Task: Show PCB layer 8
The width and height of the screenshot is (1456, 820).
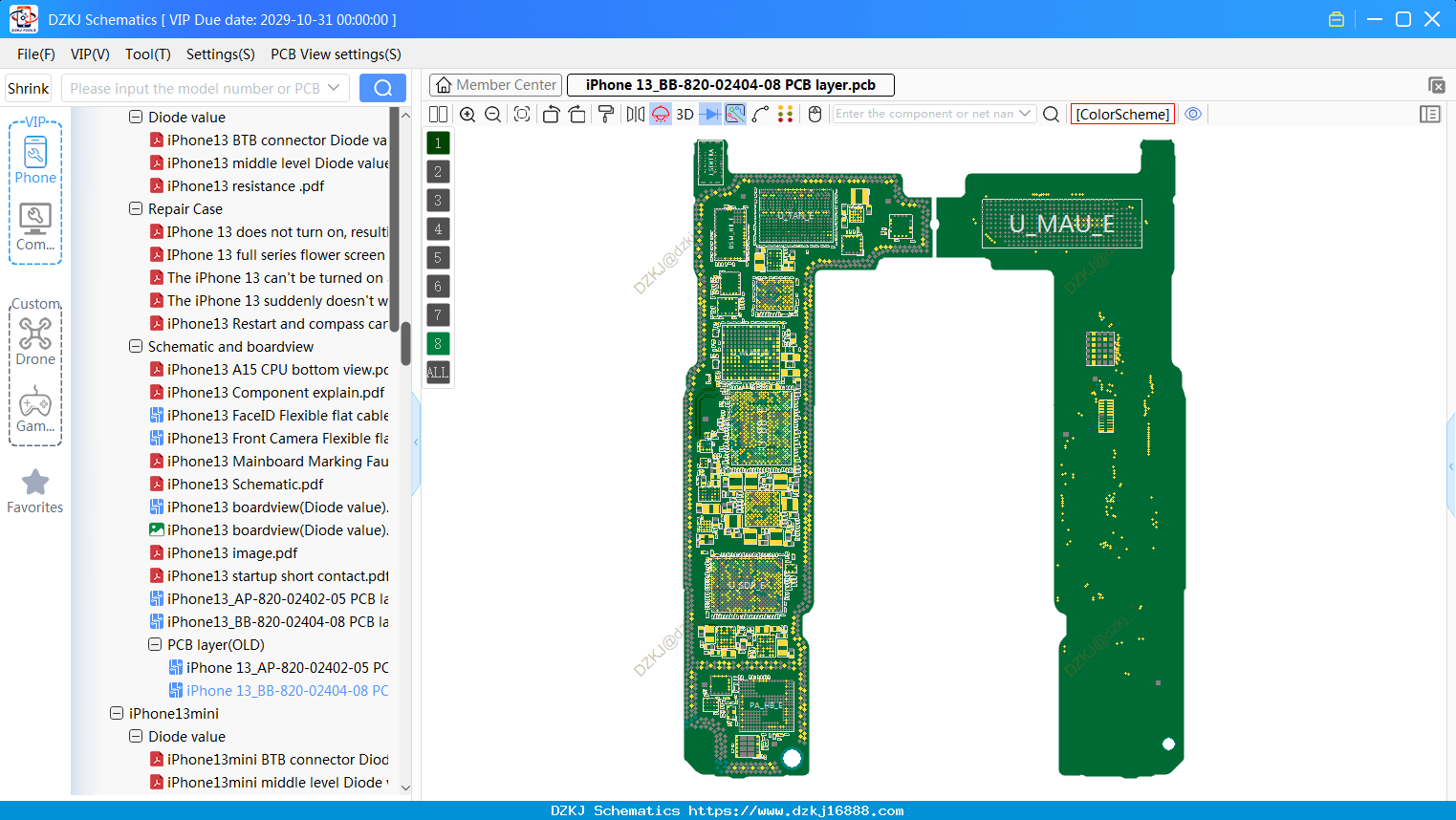Action: pos(438,344)
